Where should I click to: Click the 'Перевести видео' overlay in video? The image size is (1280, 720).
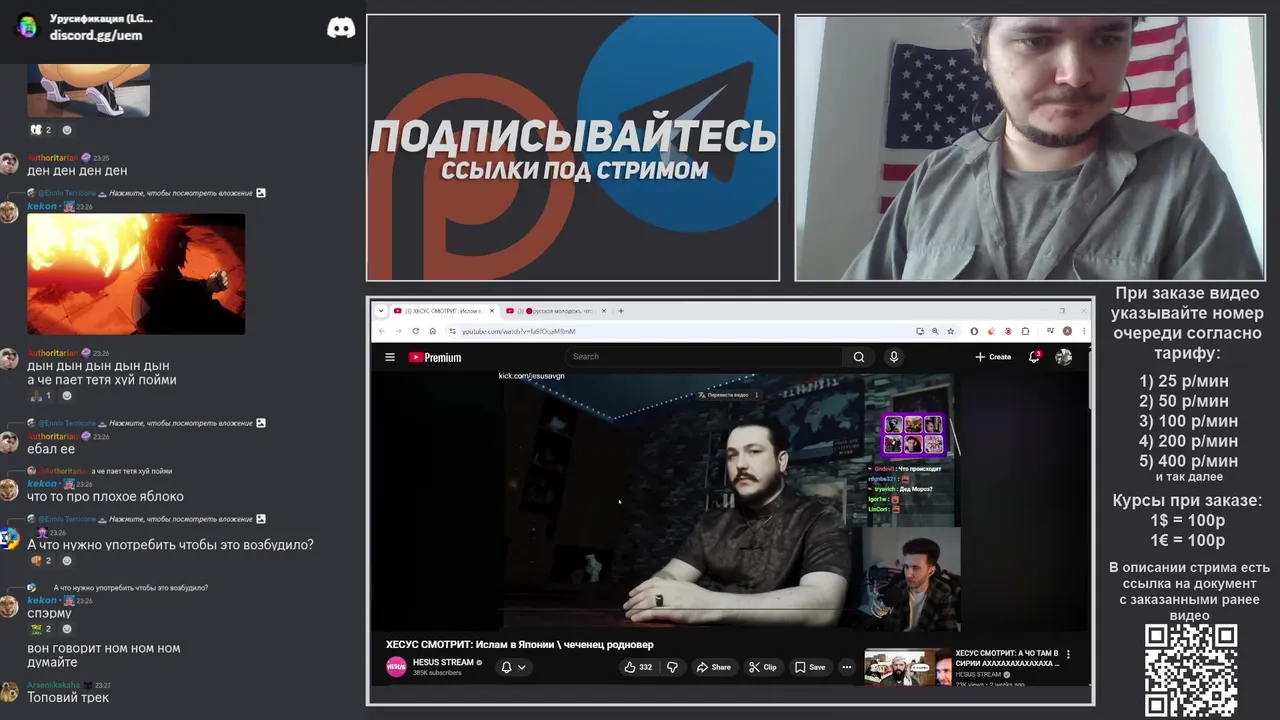727,395
